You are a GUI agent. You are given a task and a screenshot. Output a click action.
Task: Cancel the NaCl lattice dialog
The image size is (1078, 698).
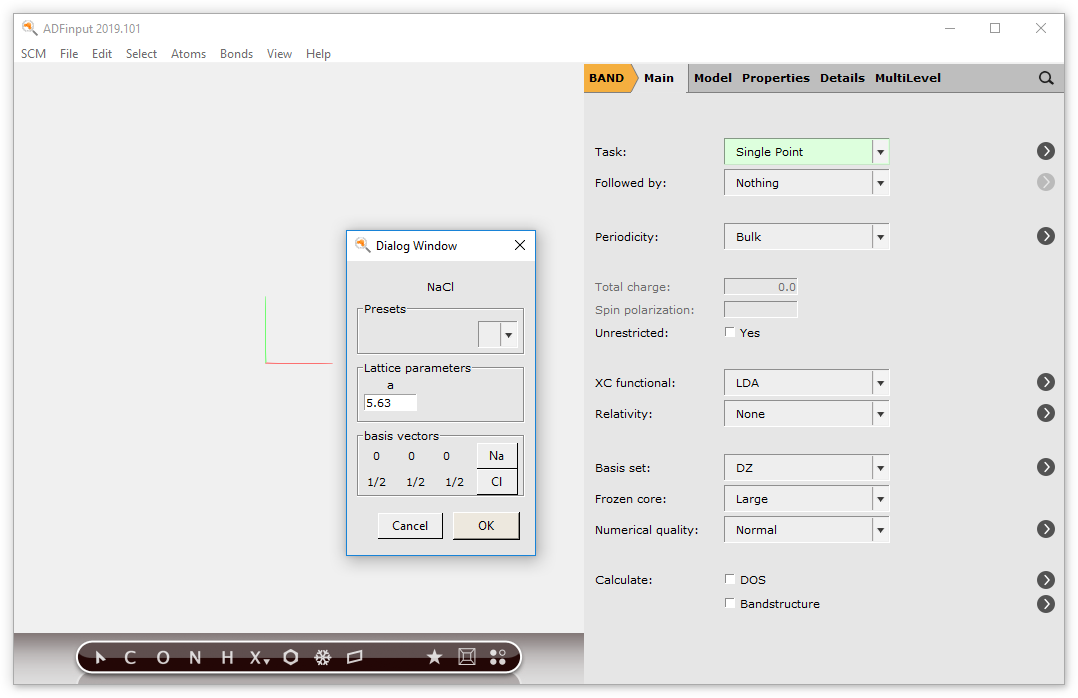click(410, 525)
